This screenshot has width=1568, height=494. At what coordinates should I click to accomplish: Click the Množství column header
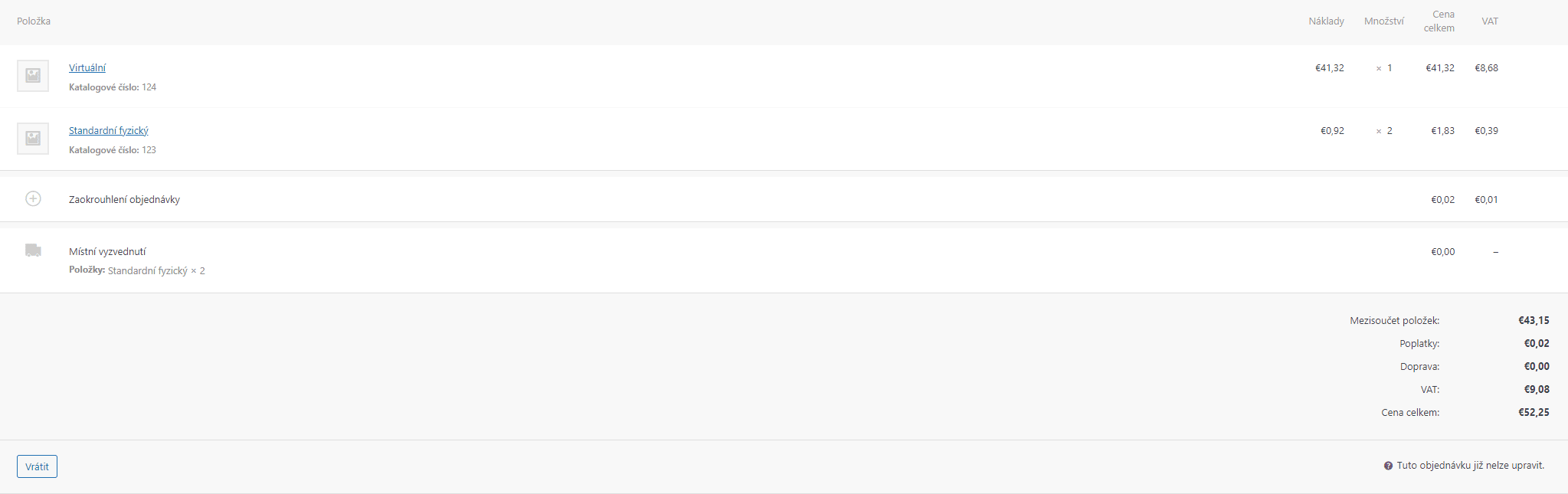point(1384,21)
